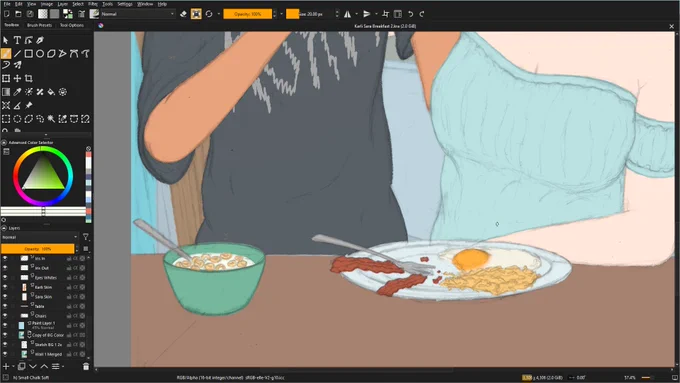This screenshot has height=383, width=680.
Task: Select the Assistant tool
Action: point(6,105)
